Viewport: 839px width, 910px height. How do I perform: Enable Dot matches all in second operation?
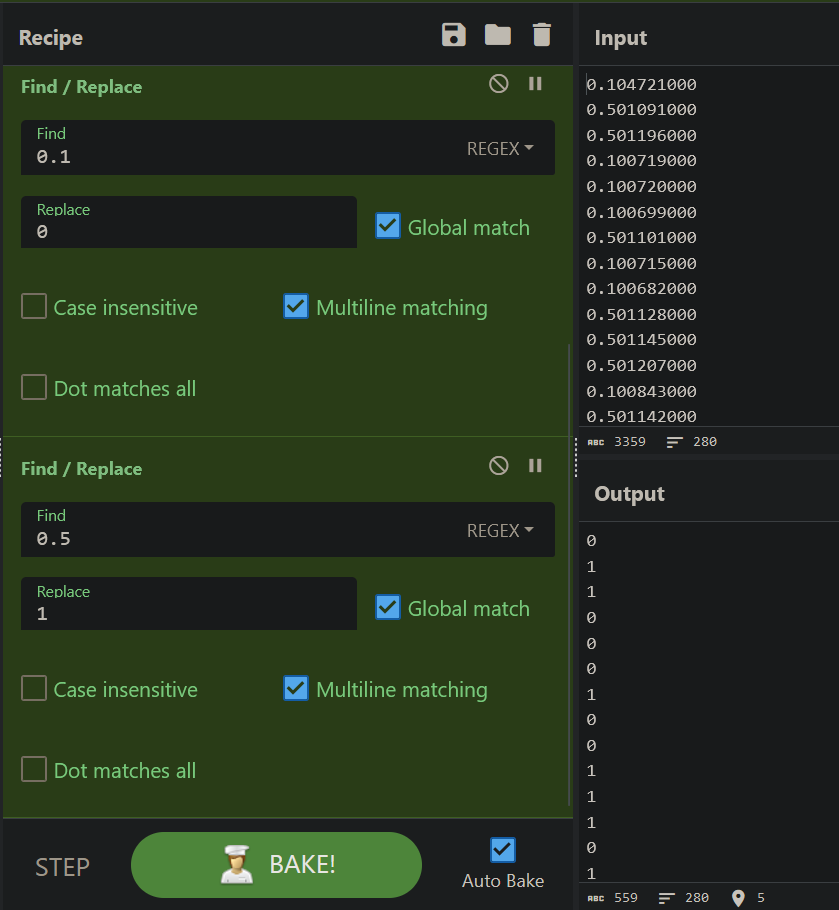(34, 770)
